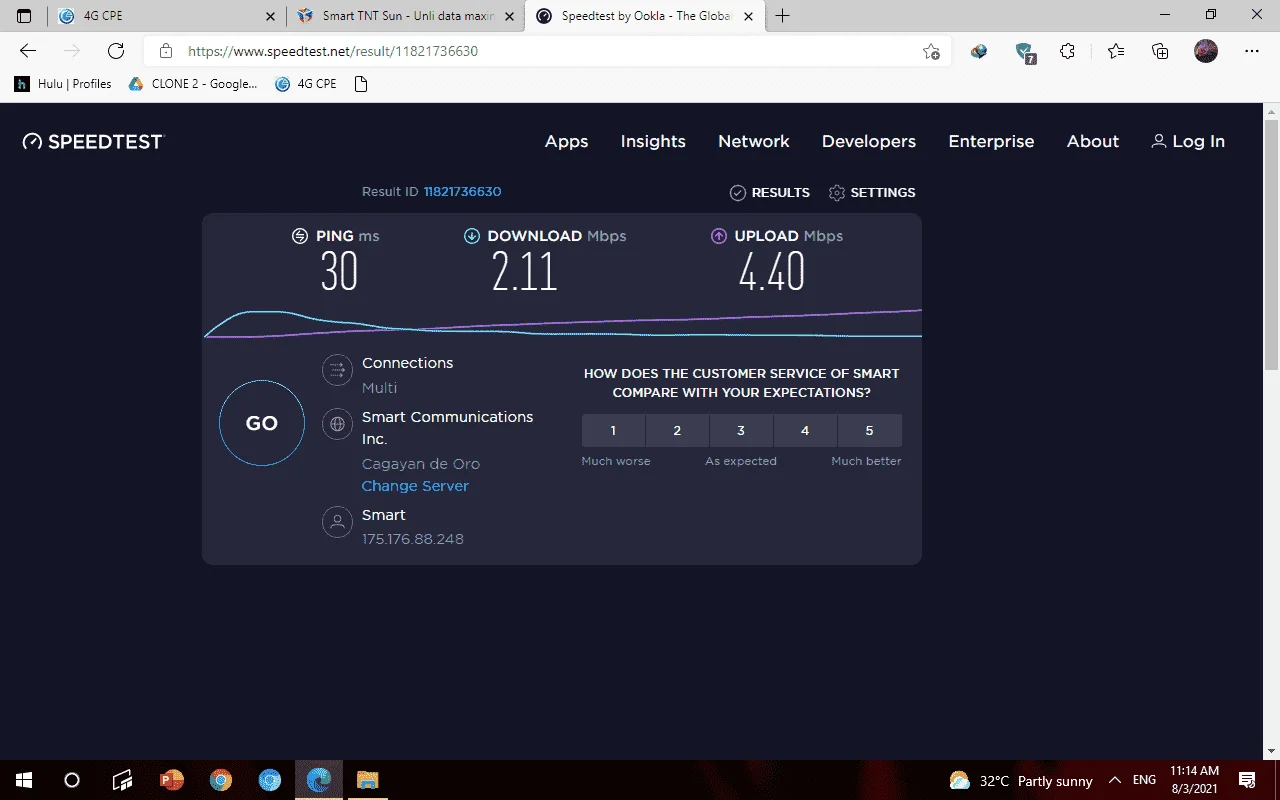The height and width of the screenshot is (800, 1280).
Task: Open the Developers page
Action: (869, 142)
